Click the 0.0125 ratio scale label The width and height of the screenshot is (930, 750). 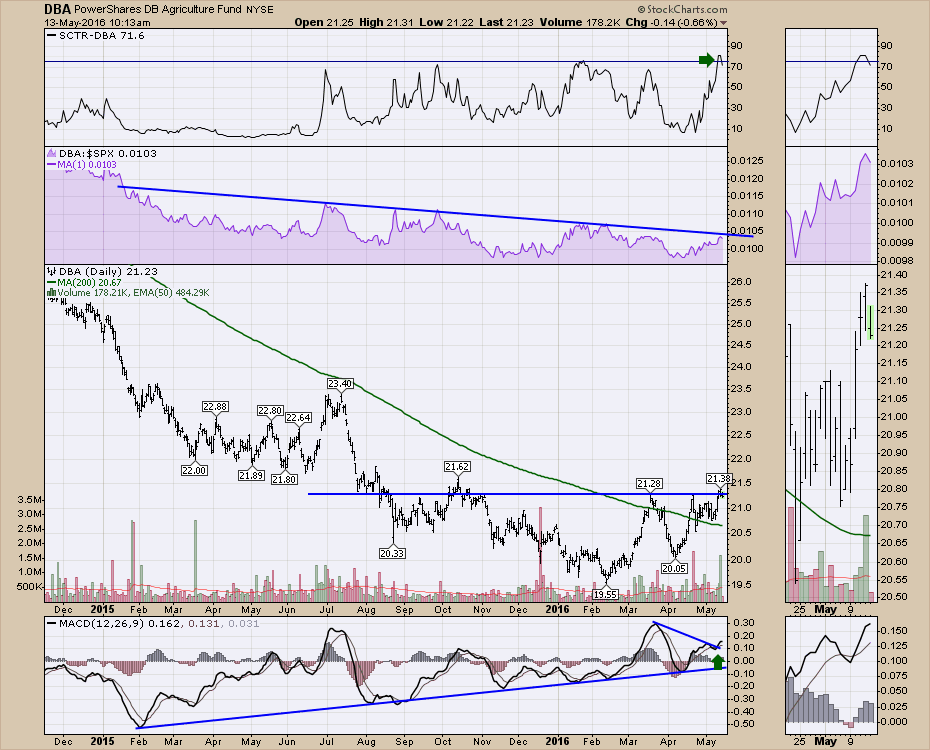747,161
